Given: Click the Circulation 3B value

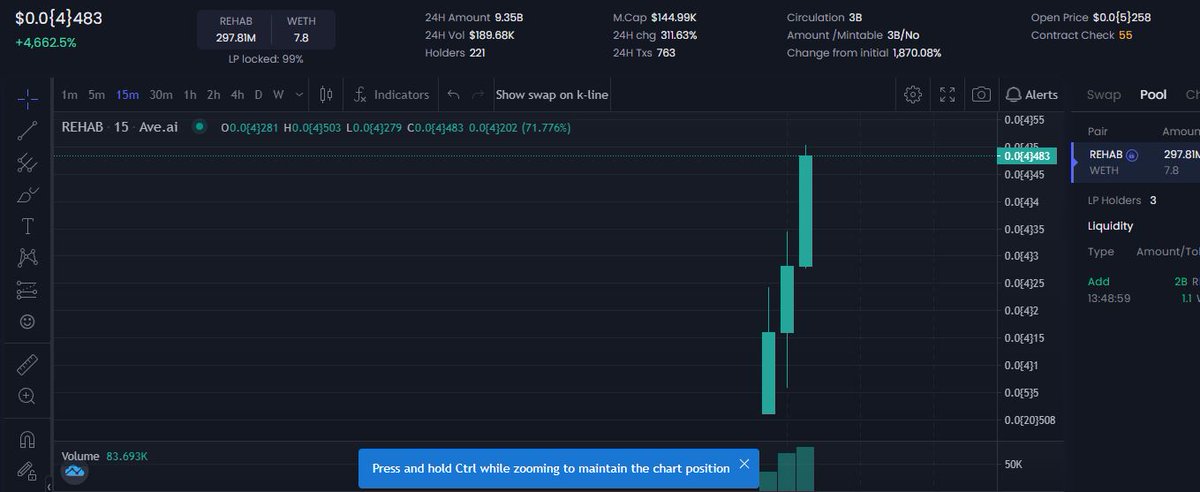Looking at the screenshot, I should point(855,18).
